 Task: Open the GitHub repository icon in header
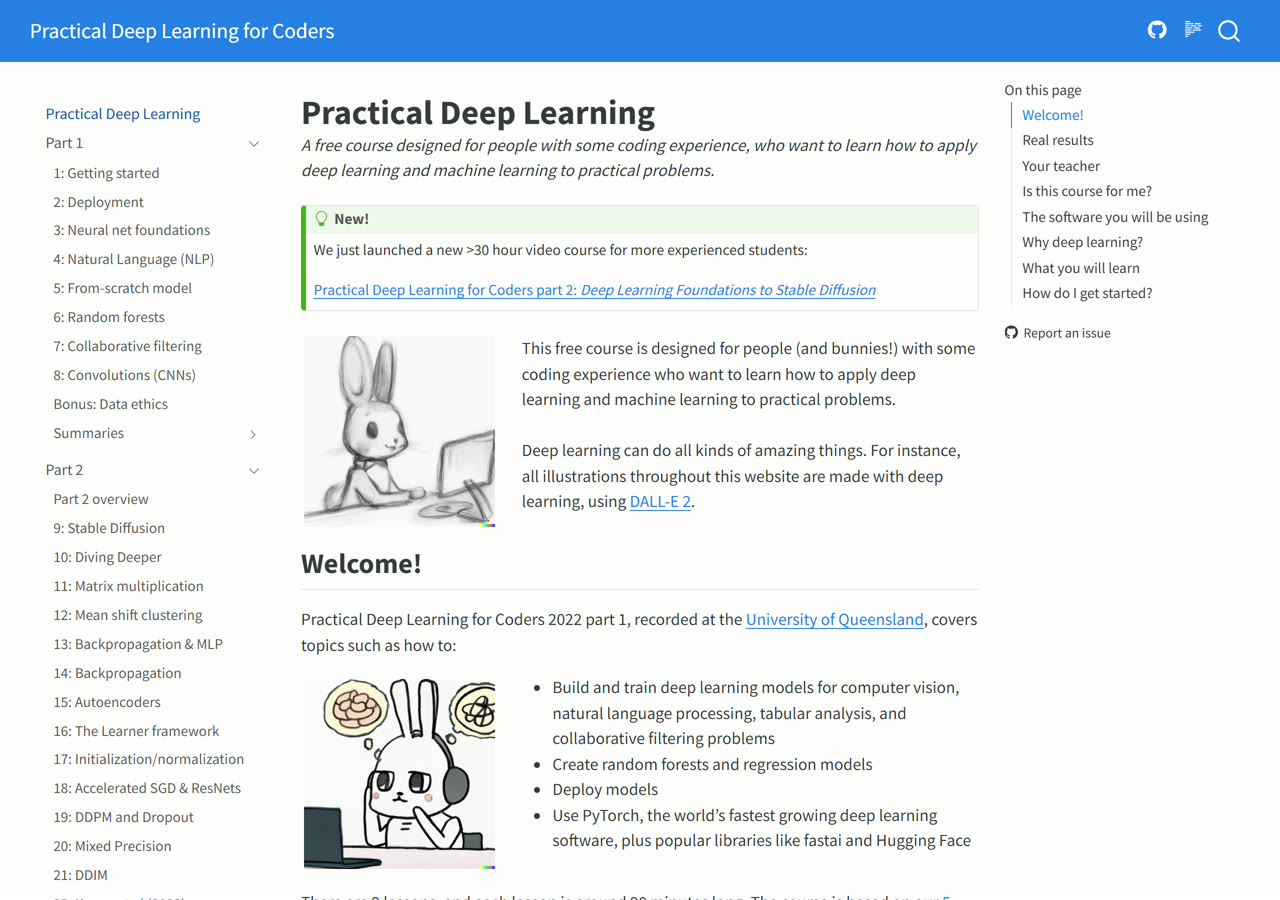pos(1157,30)
